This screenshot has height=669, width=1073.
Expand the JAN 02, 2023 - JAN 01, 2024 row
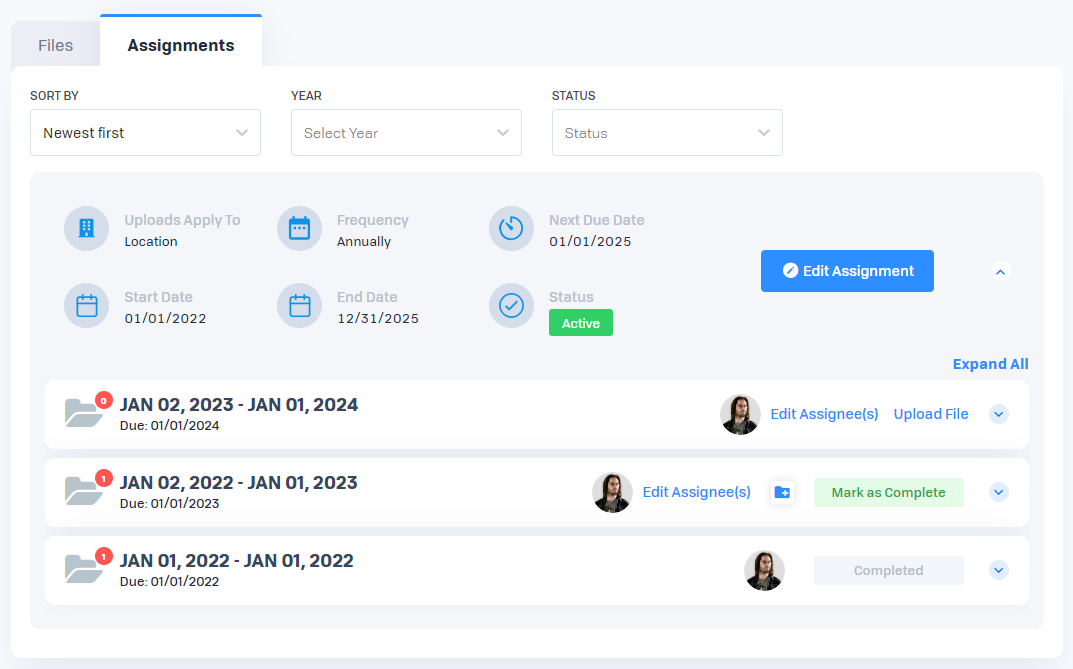998,414
